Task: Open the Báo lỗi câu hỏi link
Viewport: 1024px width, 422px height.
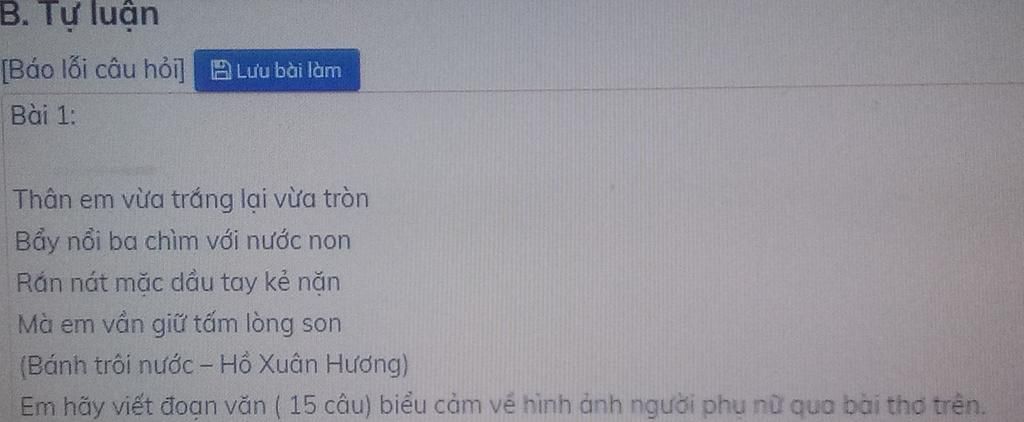Action: pyautogui.click(x=93, y=69)
